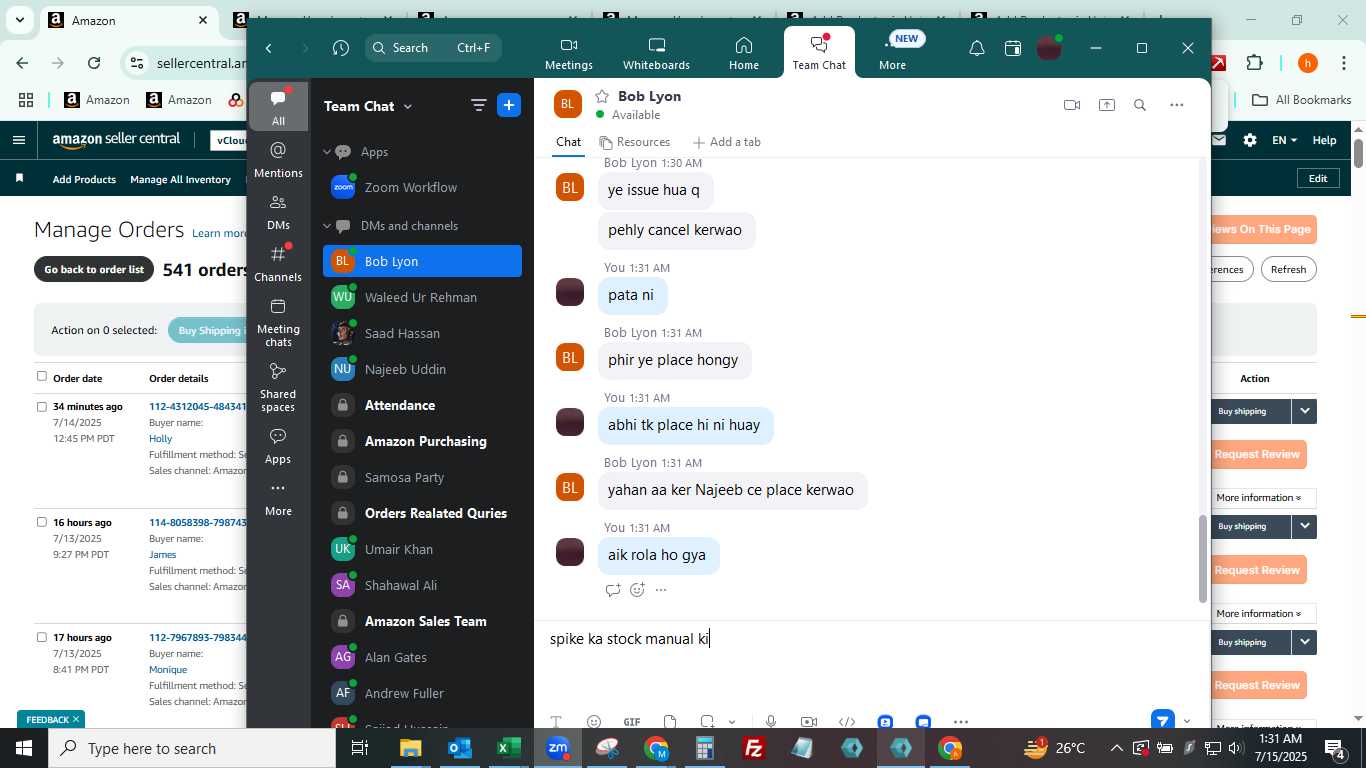Image resolution: width=1366 pixels, height=768 pixels.
Task: Open Apps in Zoom left sidebar
Action: click(x=278, y=446)
